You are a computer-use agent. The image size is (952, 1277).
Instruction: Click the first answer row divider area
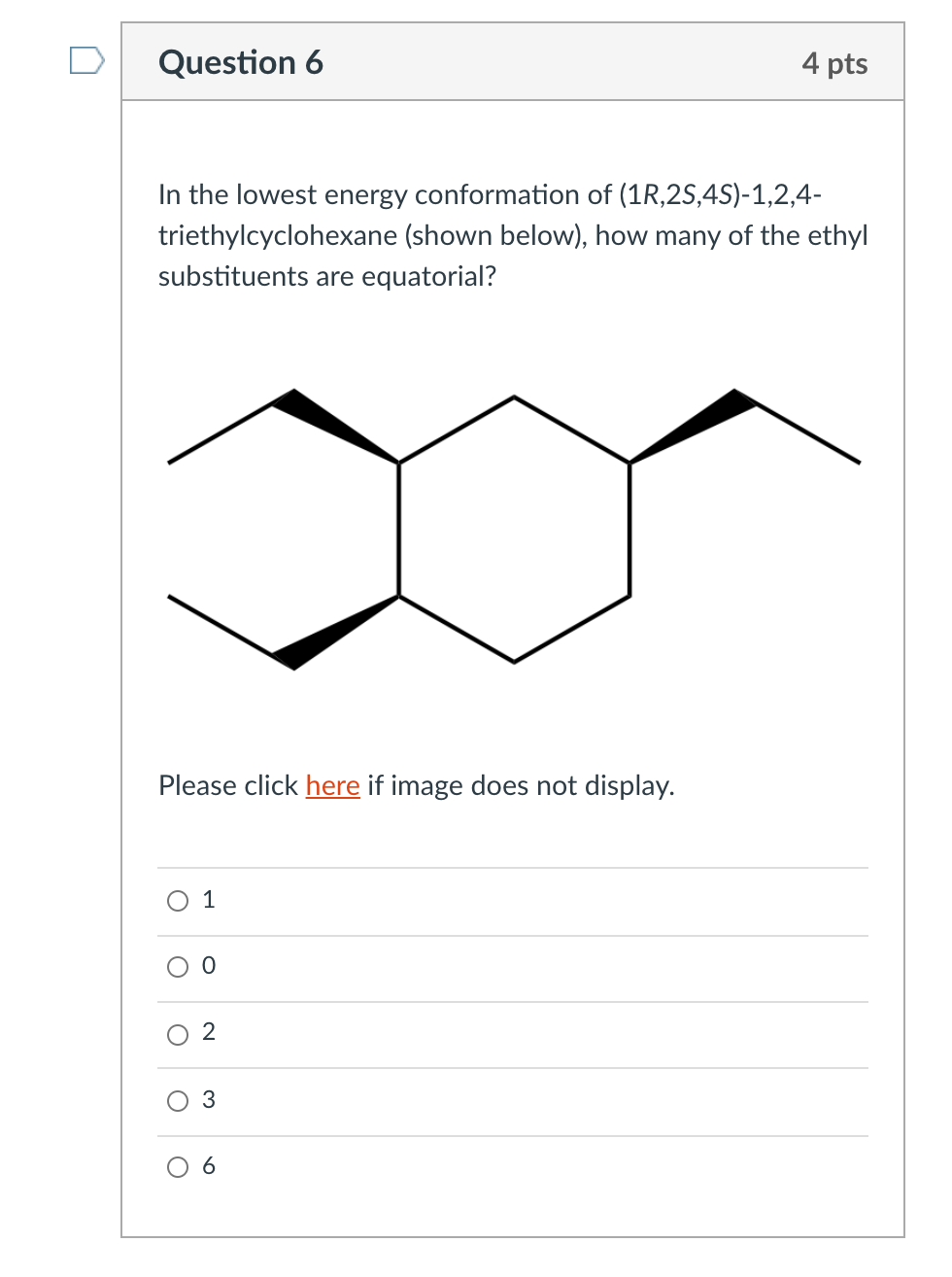pos(513,867)
